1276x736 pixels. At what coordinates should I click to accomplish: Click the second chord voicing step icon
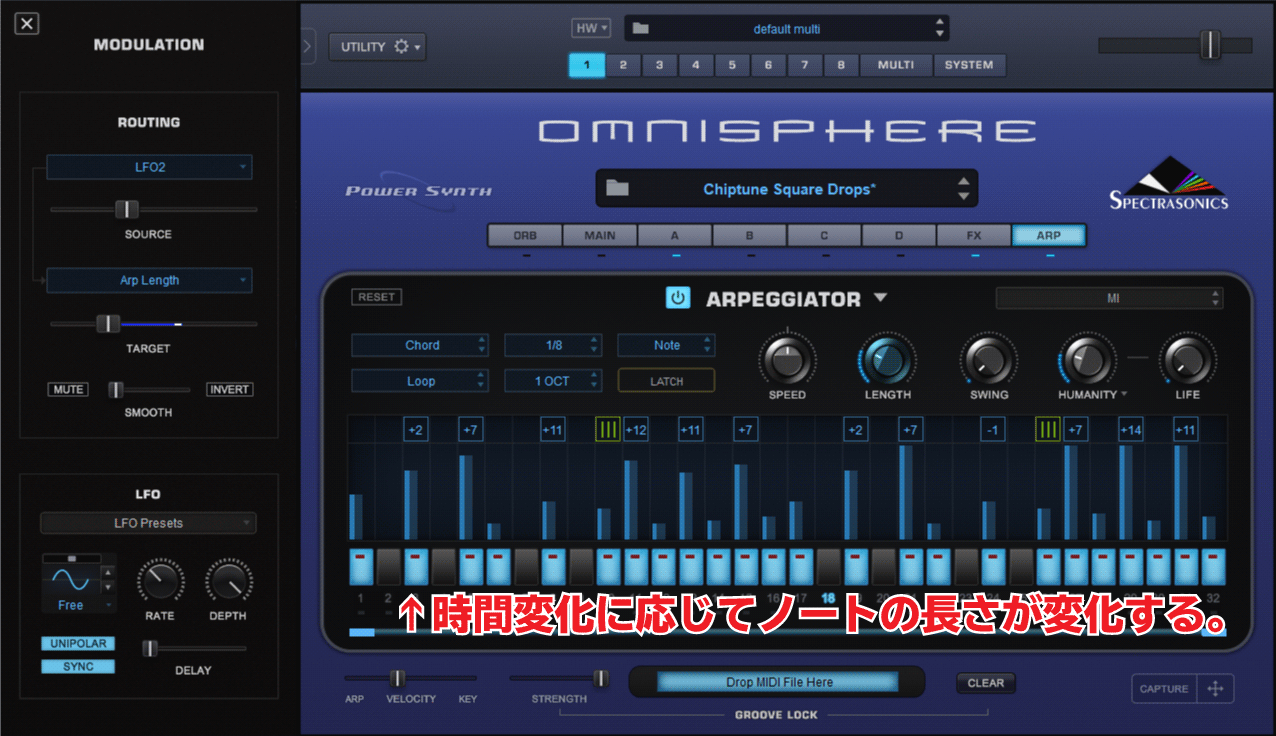coord(1048,430)
